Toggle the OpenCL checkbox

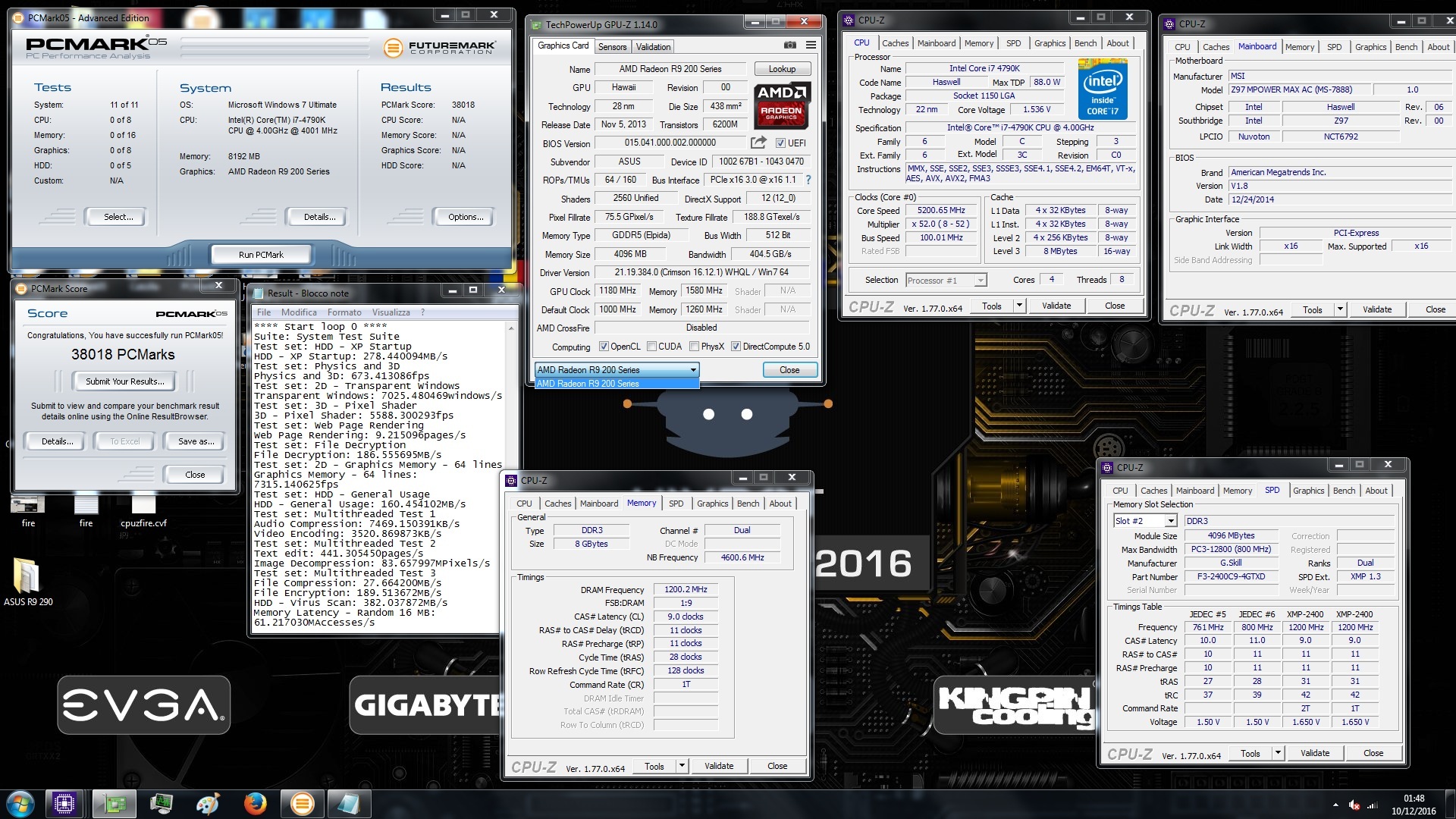click(604, 347)
